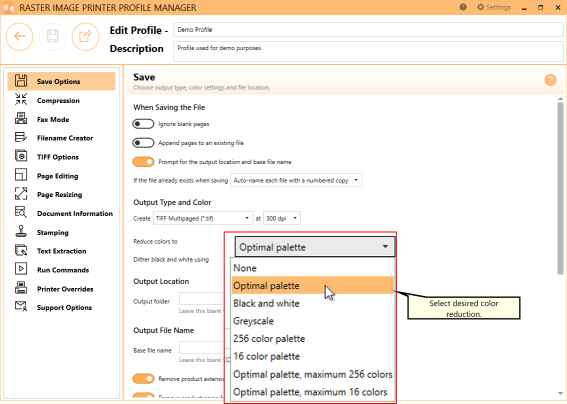567x404 pixels.
Task: Open Run Commands play icon
Action: [21, 269]
